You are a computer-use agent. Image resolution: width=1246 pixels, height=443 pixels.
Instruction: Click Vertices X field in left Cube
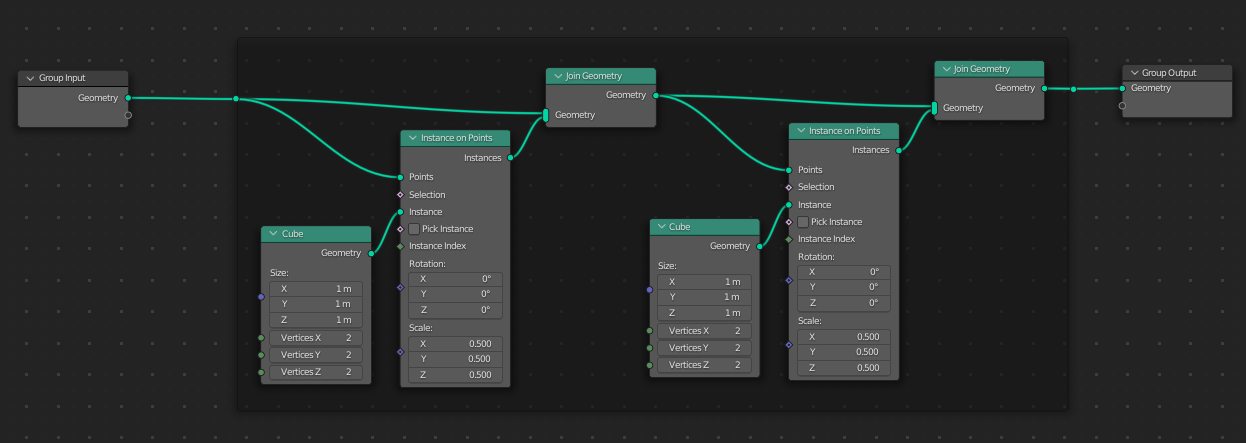click(x=315, y=338)
